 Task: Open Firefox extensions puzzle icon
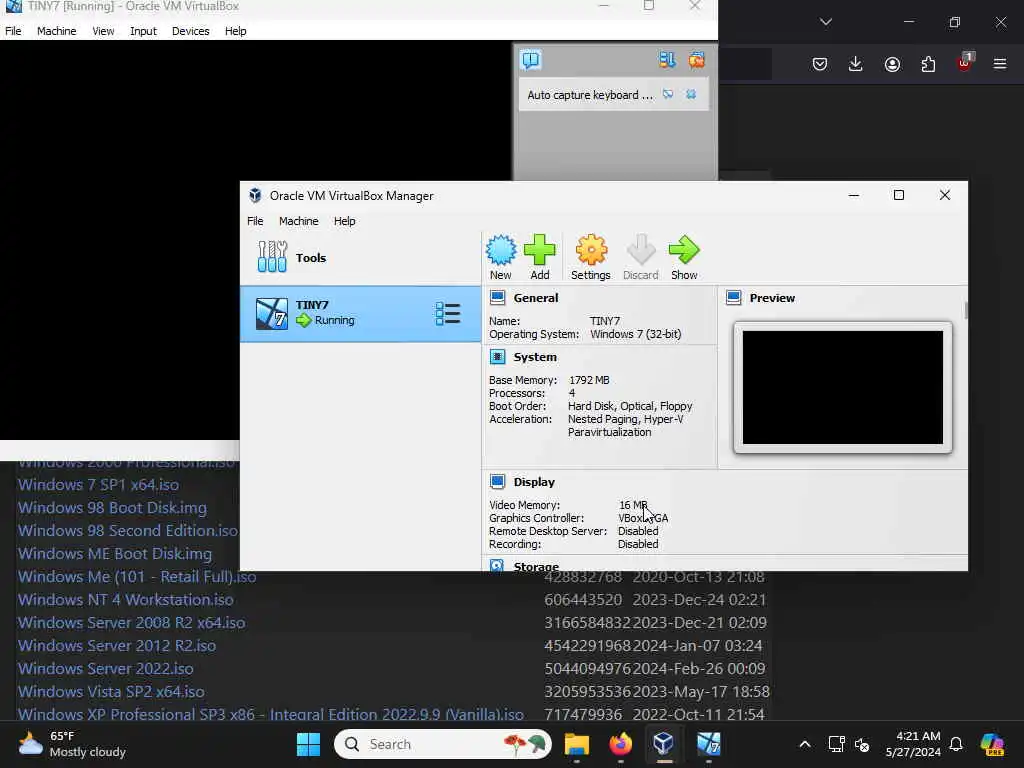click(x=928, y=64)
